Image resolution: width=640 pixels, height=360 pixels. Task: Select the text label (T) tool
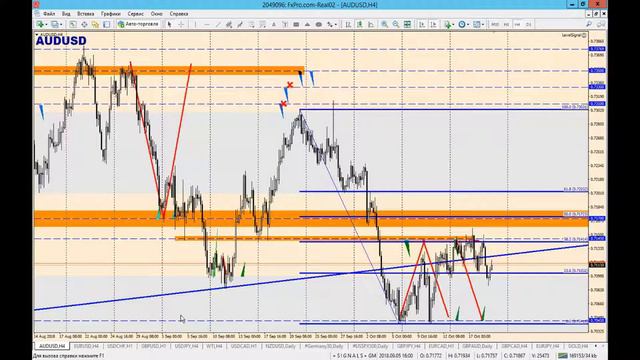click(x=285, y=24)
